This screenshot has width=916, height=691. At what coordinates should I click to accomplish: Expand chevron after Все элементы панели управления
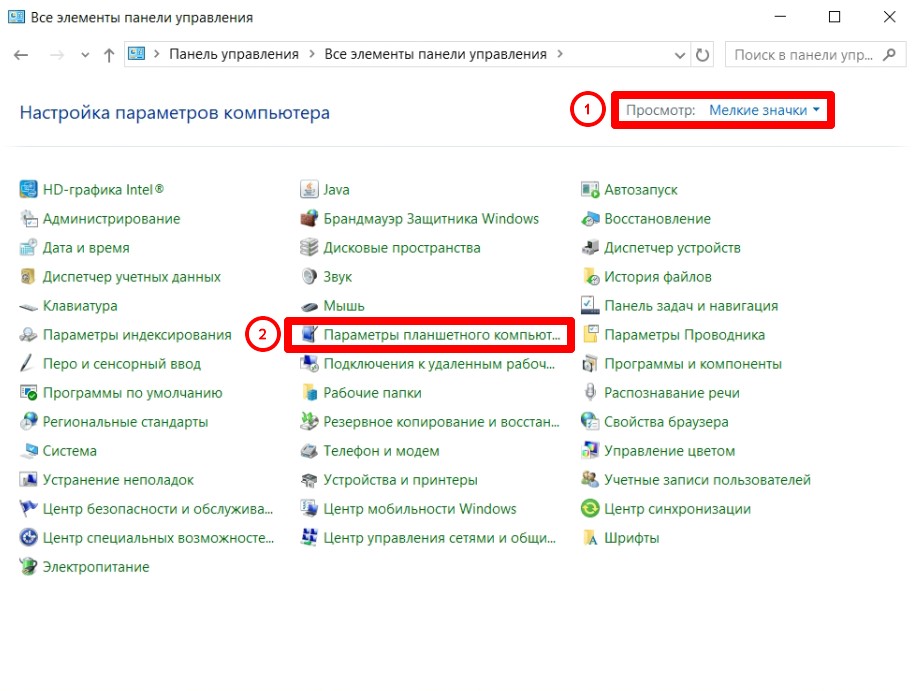560,54
